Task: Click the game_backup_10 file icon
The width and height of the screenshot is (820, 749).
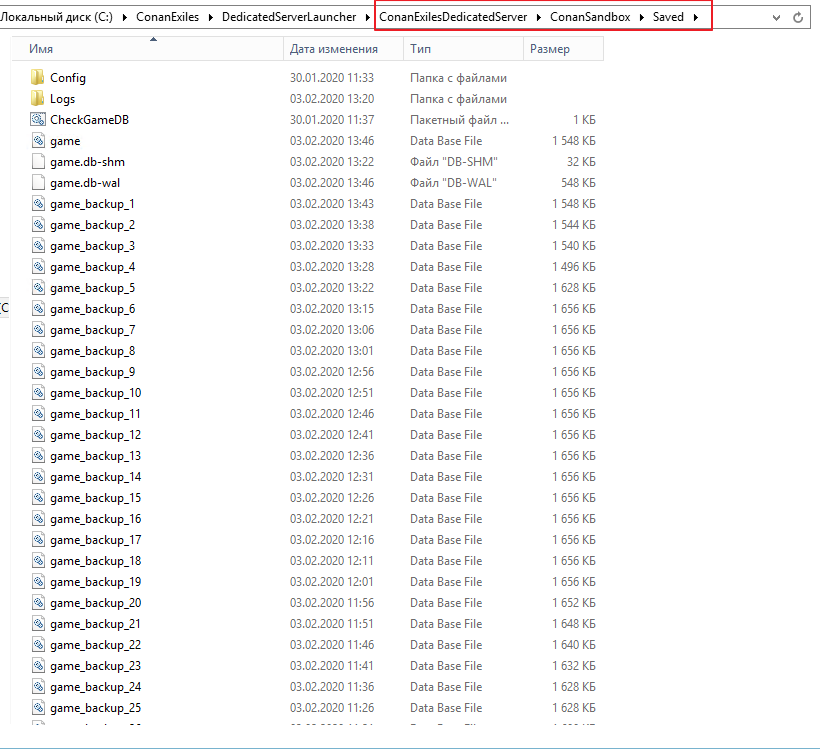Action: coord(38,393)
